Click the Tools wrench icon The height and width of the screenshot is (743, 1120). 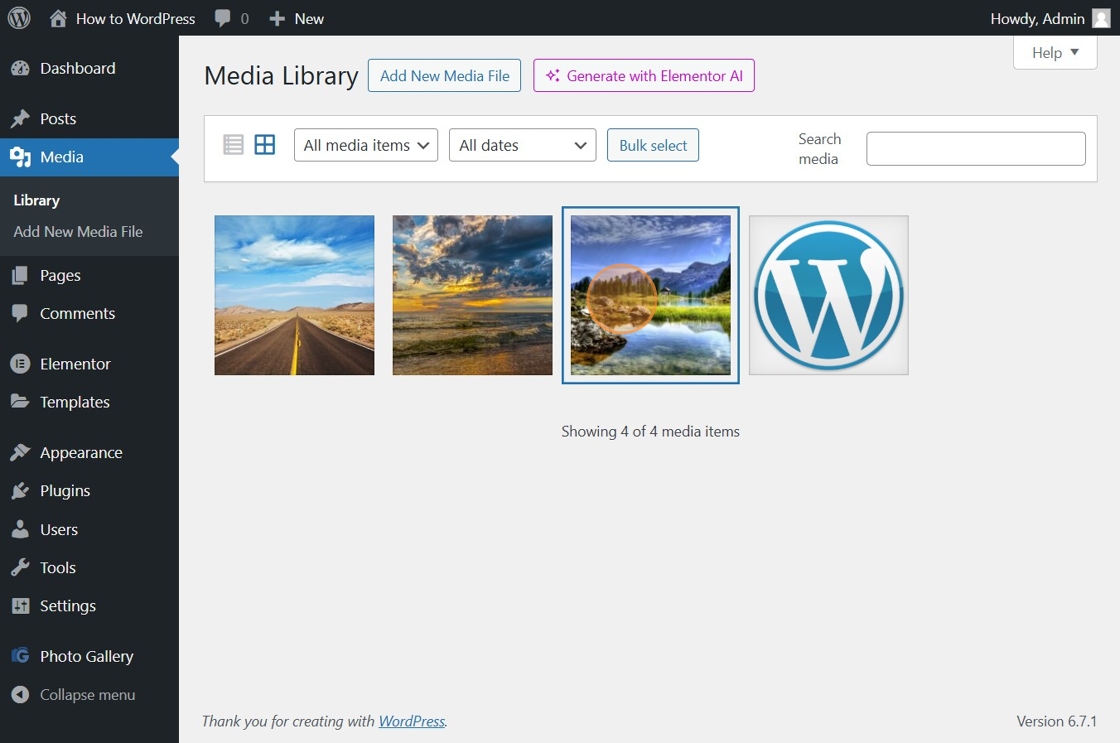(20, 567)
